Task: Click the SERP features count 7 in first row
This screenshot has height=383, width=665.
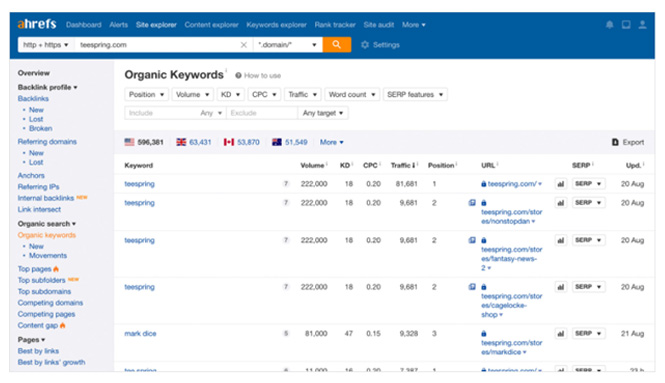Action: (x=286, y=184)
